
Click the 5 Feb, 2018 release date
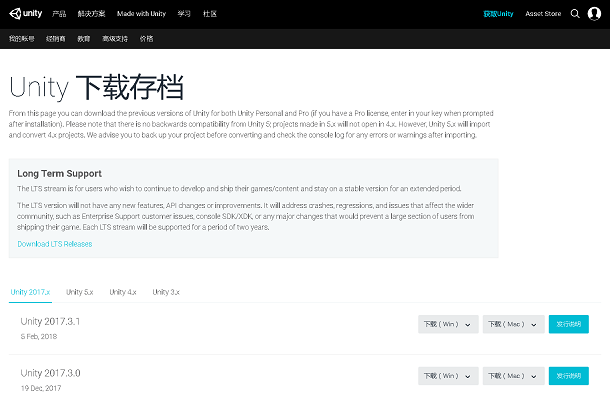pyautogui.click(x=39, y=337)
